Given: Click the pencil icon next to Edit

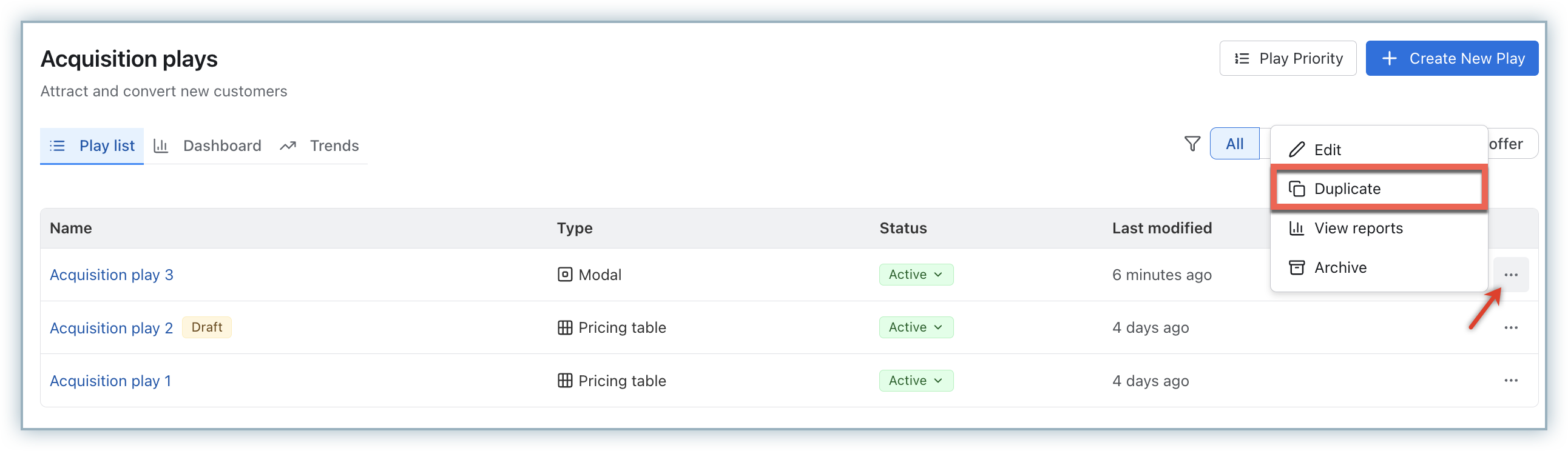Looking at the screenshot, I should 1297,150.
